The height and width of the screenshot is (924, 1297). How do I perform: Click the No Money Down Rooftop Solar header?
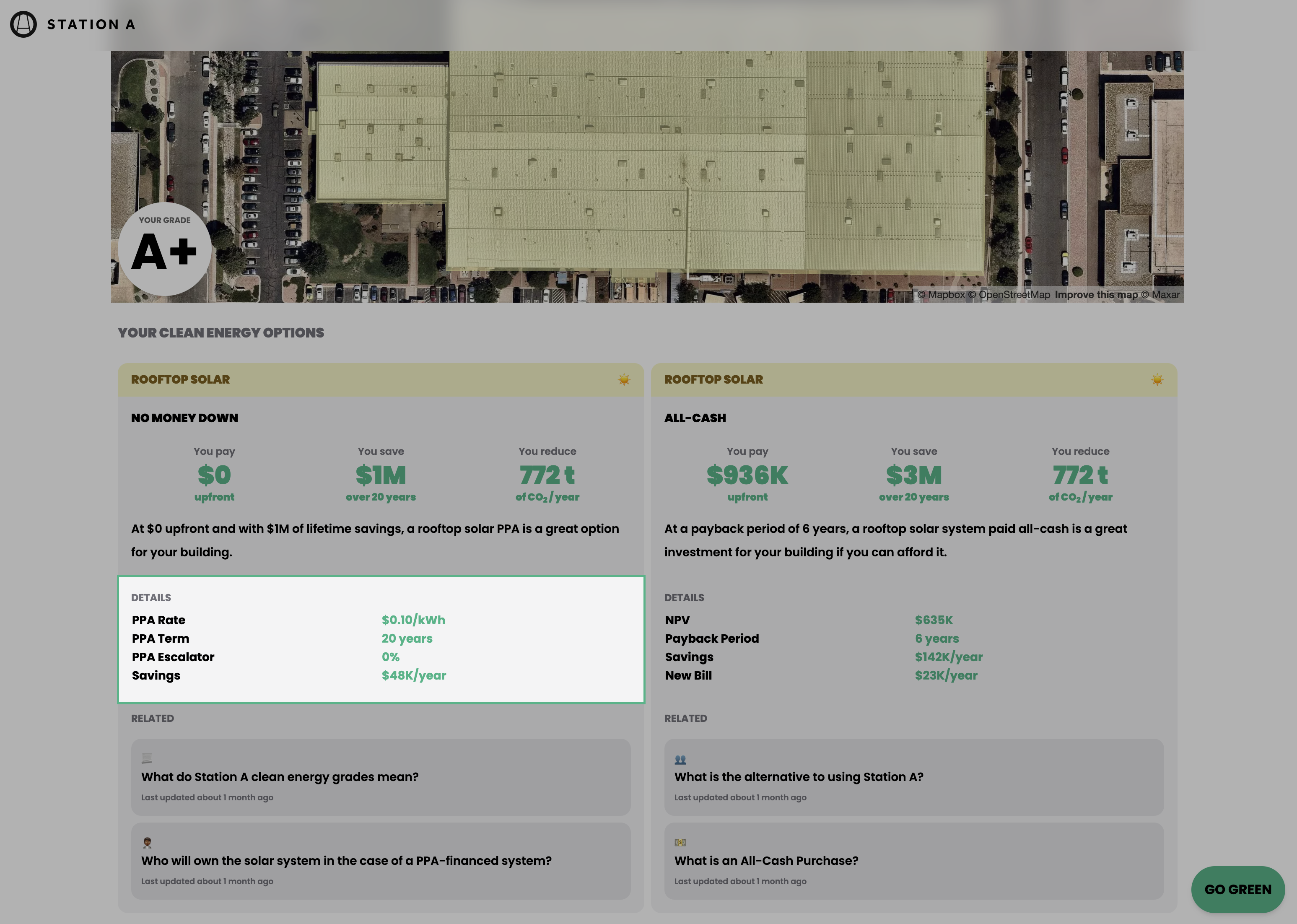tap(180, 379)
